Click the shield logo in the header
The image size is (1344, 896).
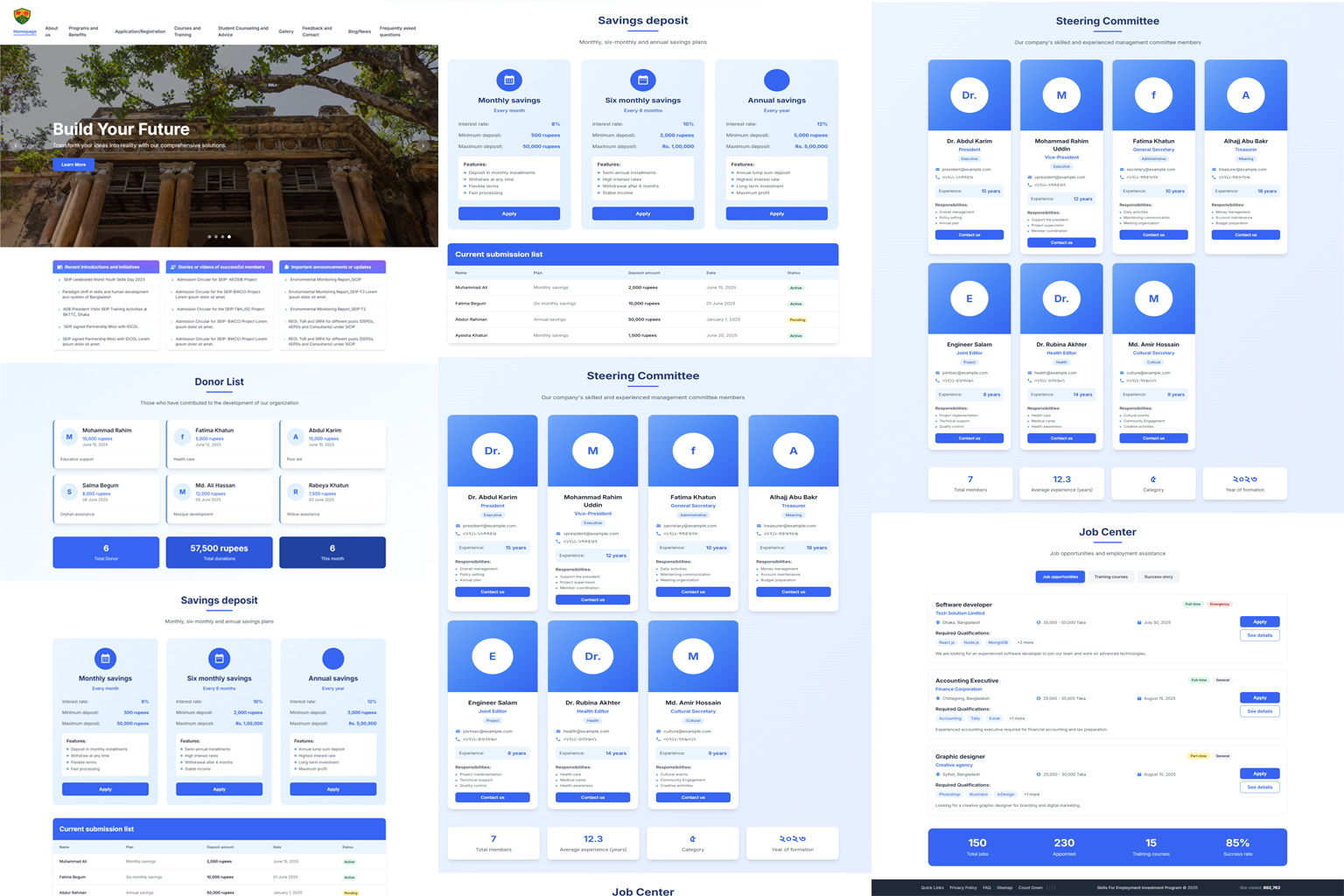23,16
